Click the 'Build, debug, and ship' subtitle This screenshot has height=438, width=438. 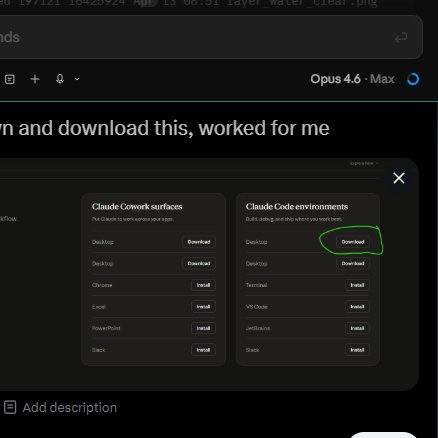tap(294, 219)
